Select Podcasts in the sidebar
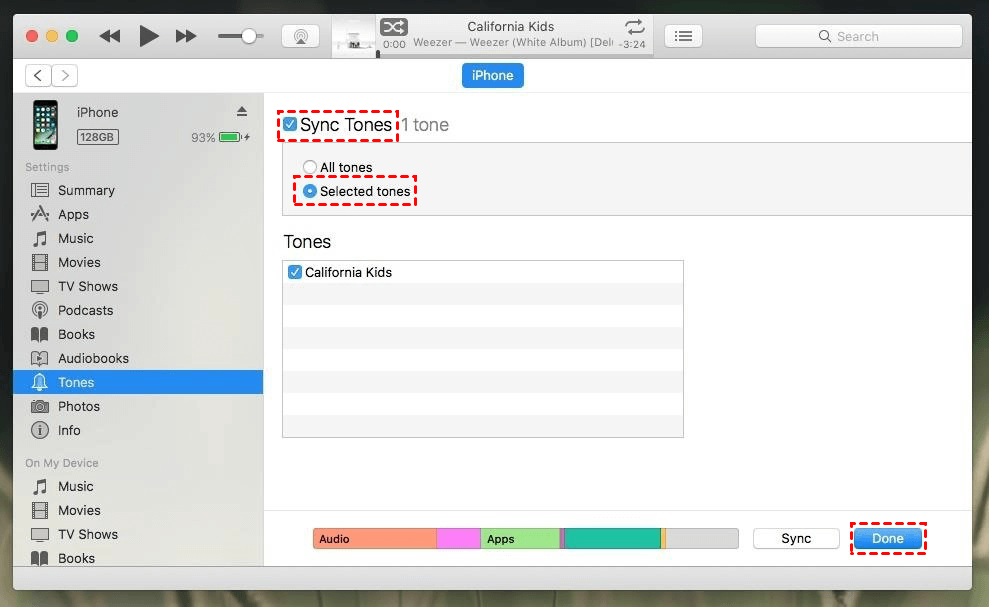The width and height of the screenshot is (989, 607). [x=85, y=310]
